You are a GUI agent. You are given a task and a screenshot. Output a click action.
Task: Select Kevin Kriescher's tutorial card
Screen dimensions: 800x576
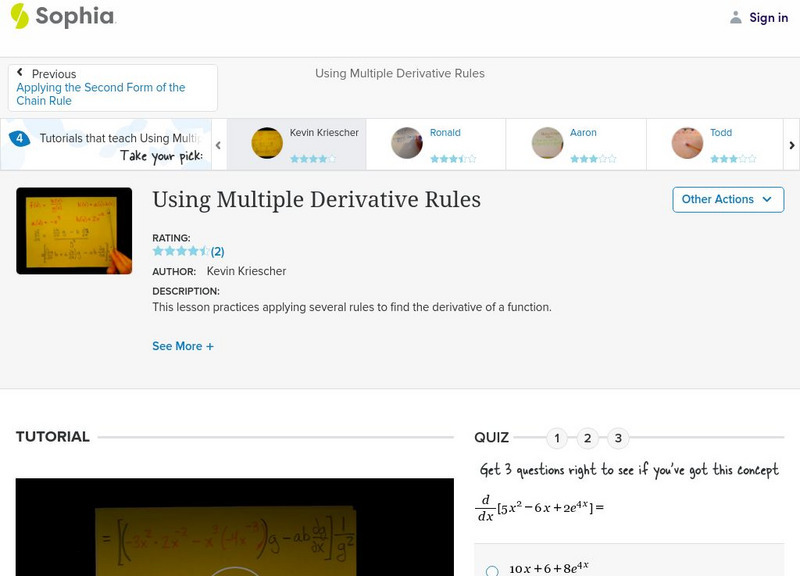click(x=295, y=143)
